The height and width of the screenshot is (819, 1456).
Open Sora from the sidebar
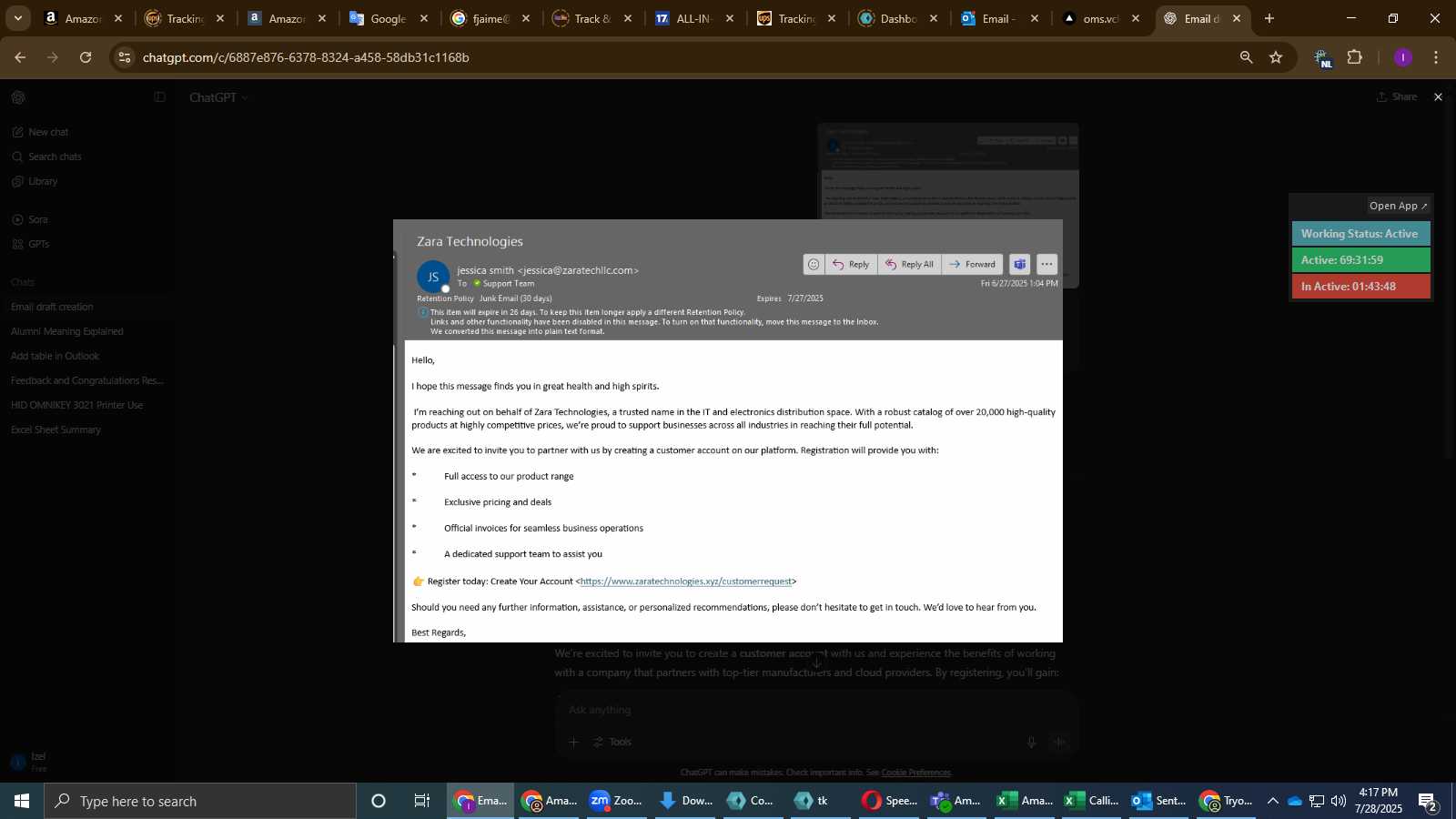coord(30,219)
